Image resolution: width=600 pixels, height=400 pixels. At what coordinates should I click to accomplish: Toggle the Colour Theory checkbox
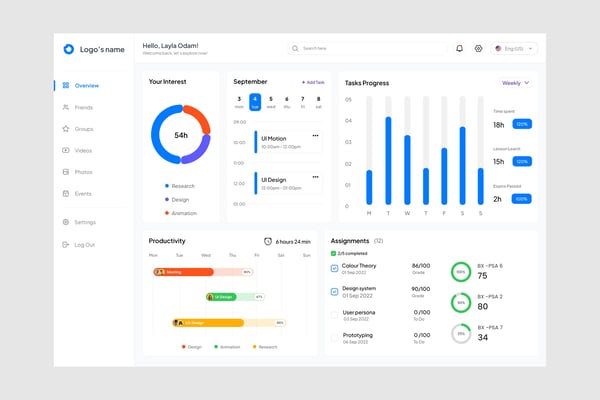coord(334,269)
